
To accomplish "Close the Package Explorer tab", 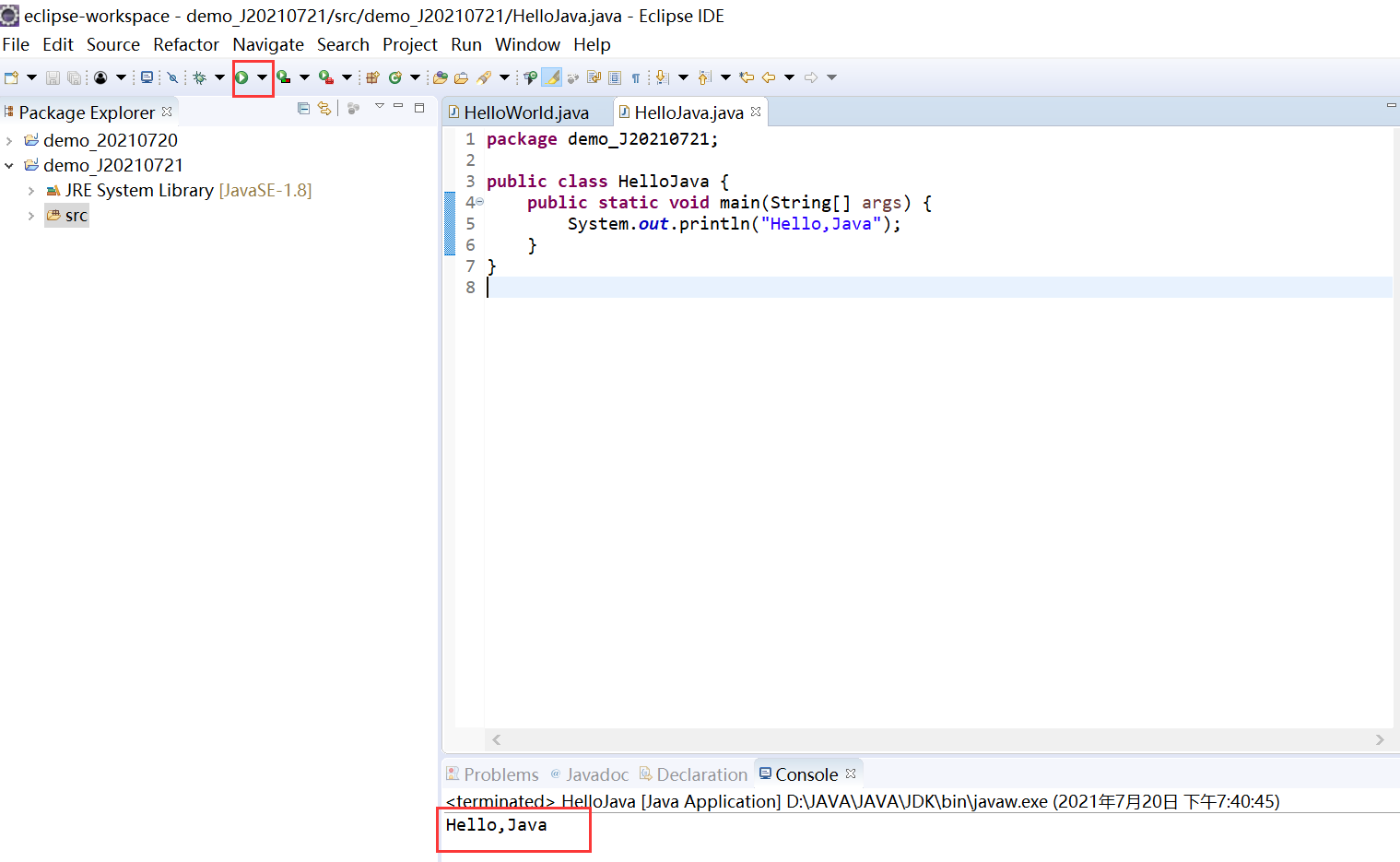I will pyautogui.click(x=167, y=112).
